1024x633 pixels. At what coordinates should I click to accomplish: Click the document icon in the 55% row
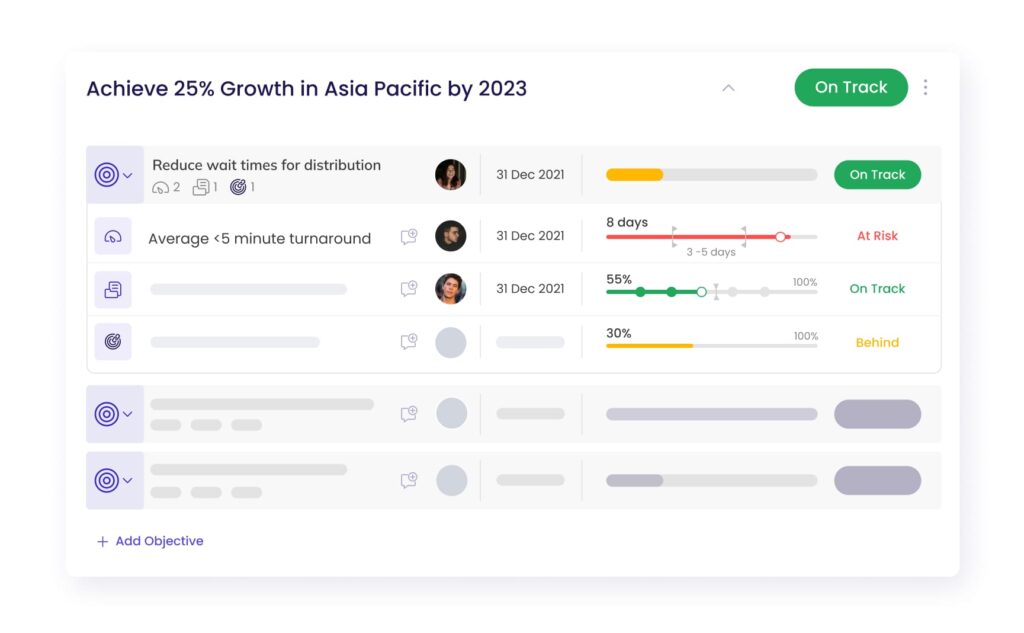pyautogui.click(x=113, y=289)
